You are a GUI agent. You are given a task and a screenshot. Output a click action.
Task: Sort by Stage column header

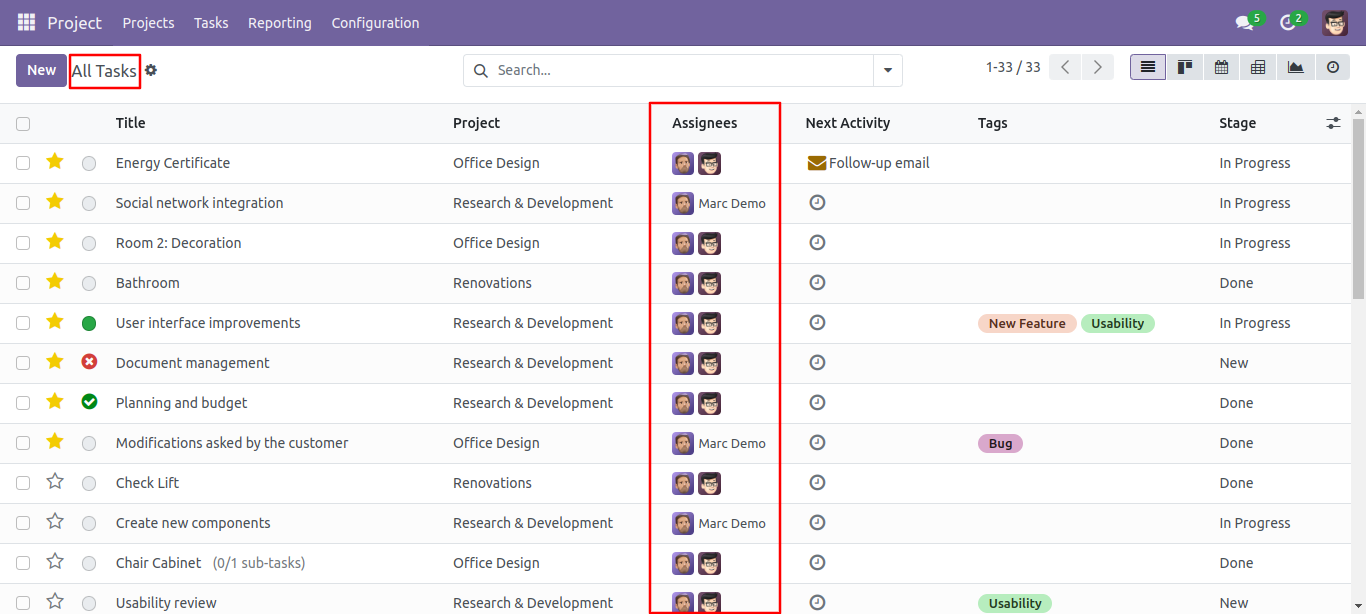(1237, 123)
